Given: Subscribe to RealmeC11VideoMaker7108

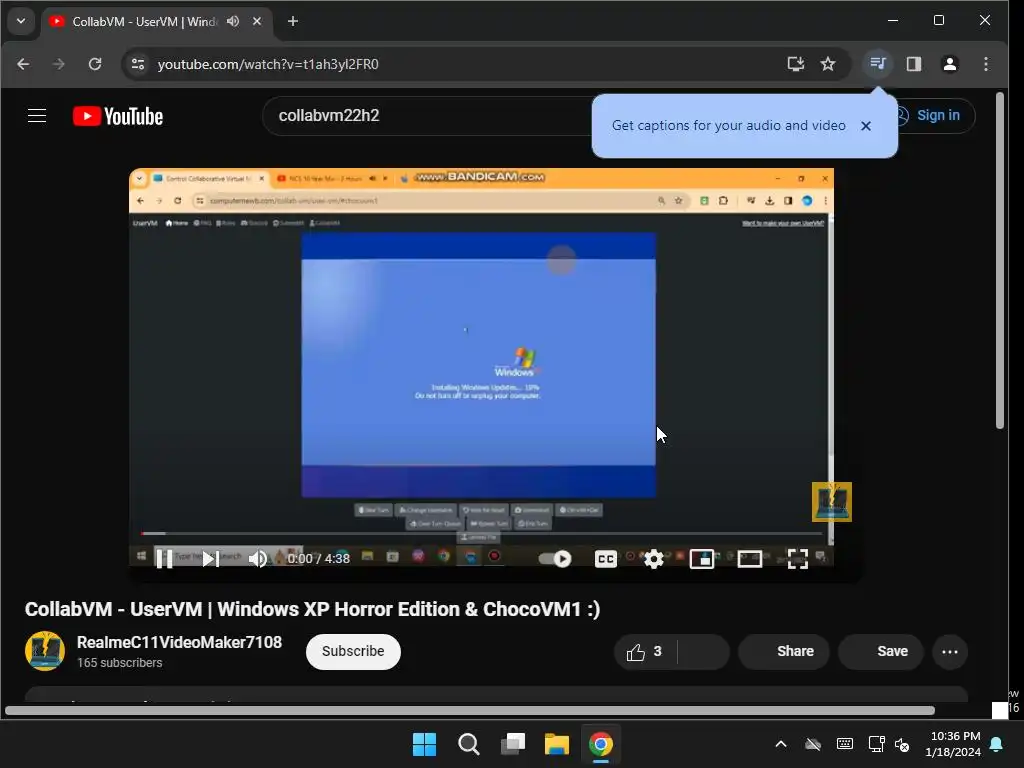Looking at the screenshot, I should tap(353, 651).
